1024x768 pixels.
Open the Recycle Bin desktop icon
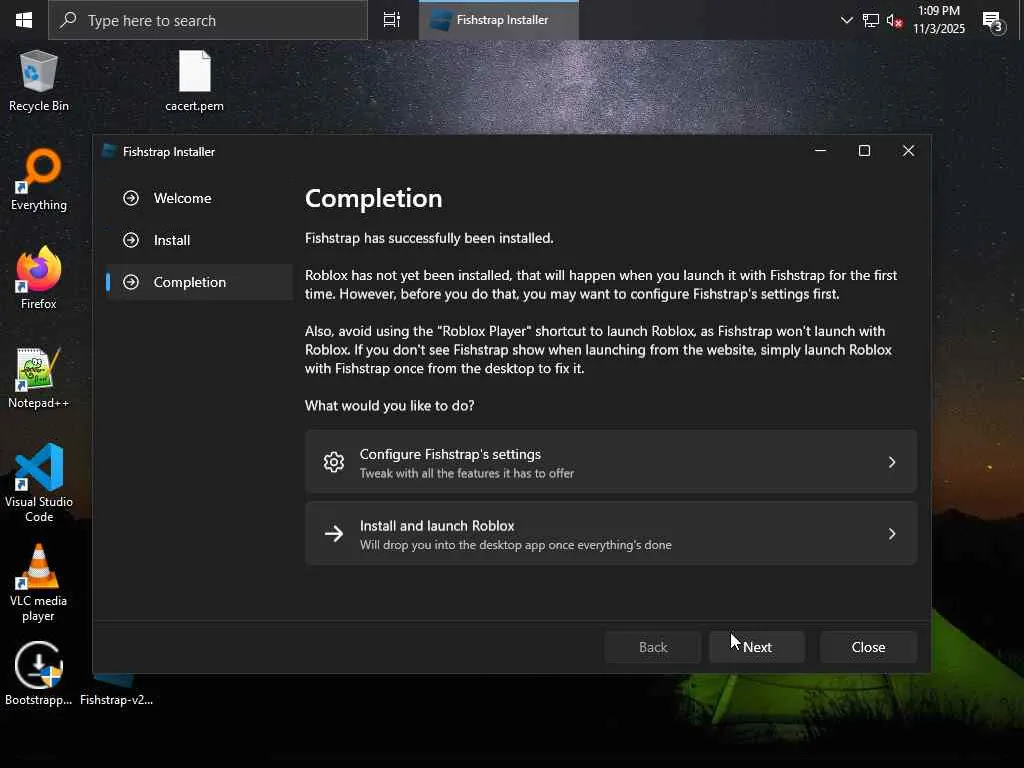(38, 80)
